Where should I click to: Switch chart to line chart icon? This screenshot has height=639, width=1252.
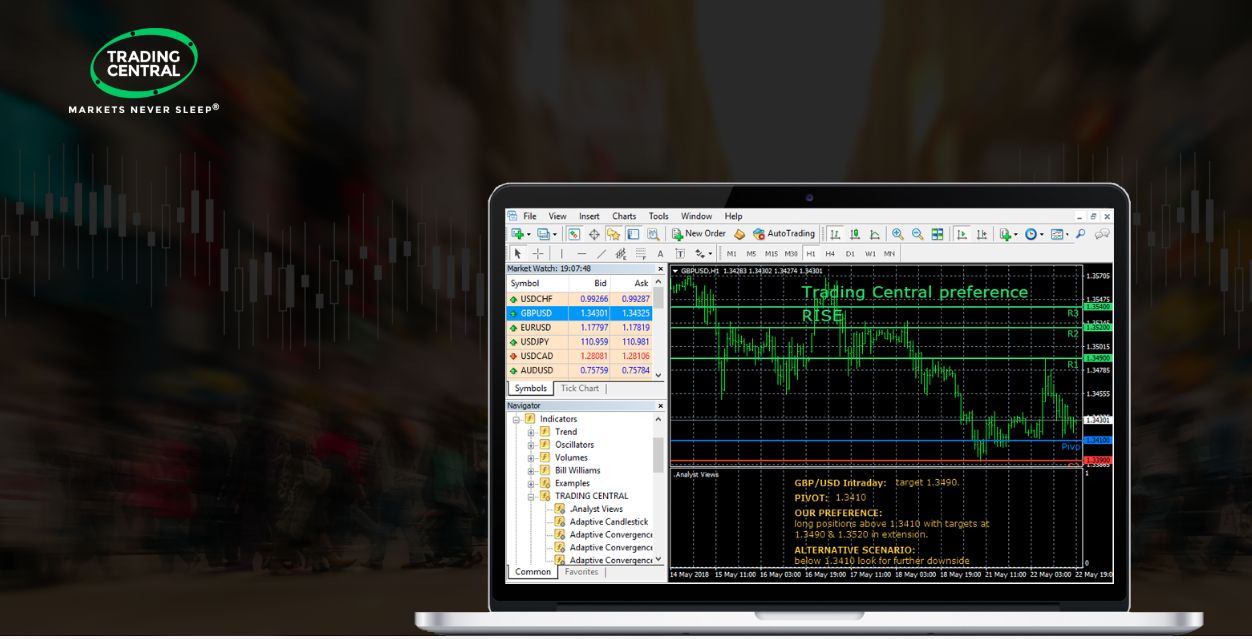[875, 234]
